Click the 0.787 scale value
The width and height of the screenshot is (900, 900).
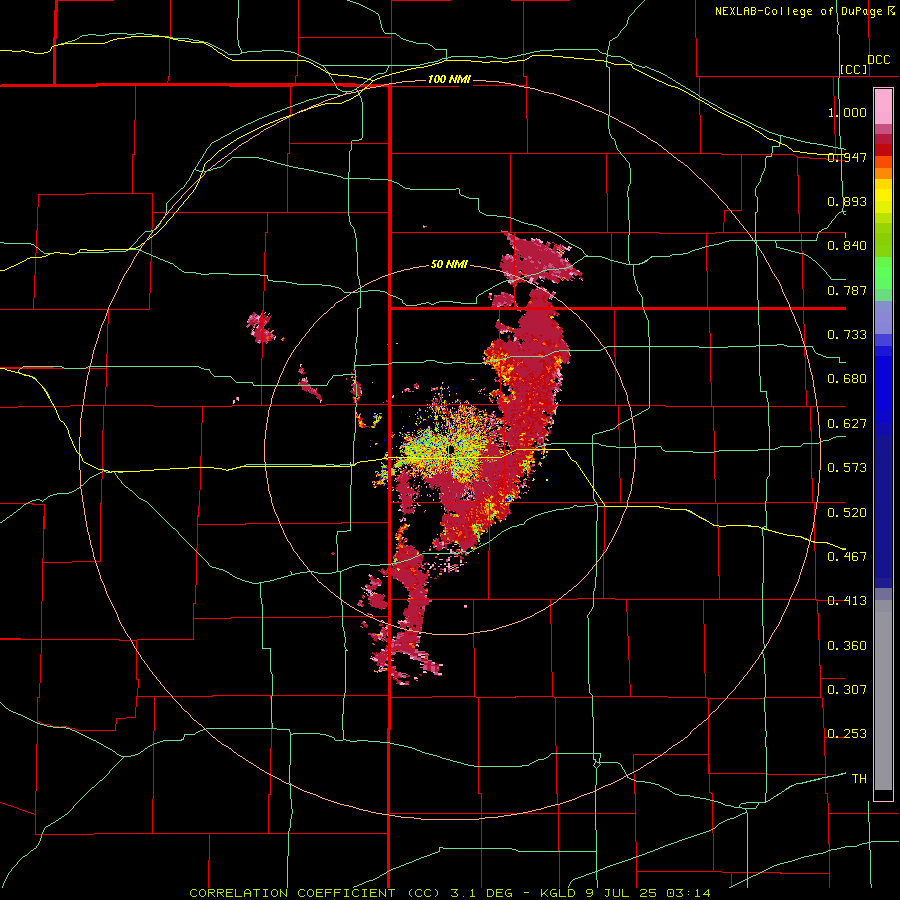pyautogui.click(x=847, y=290)
